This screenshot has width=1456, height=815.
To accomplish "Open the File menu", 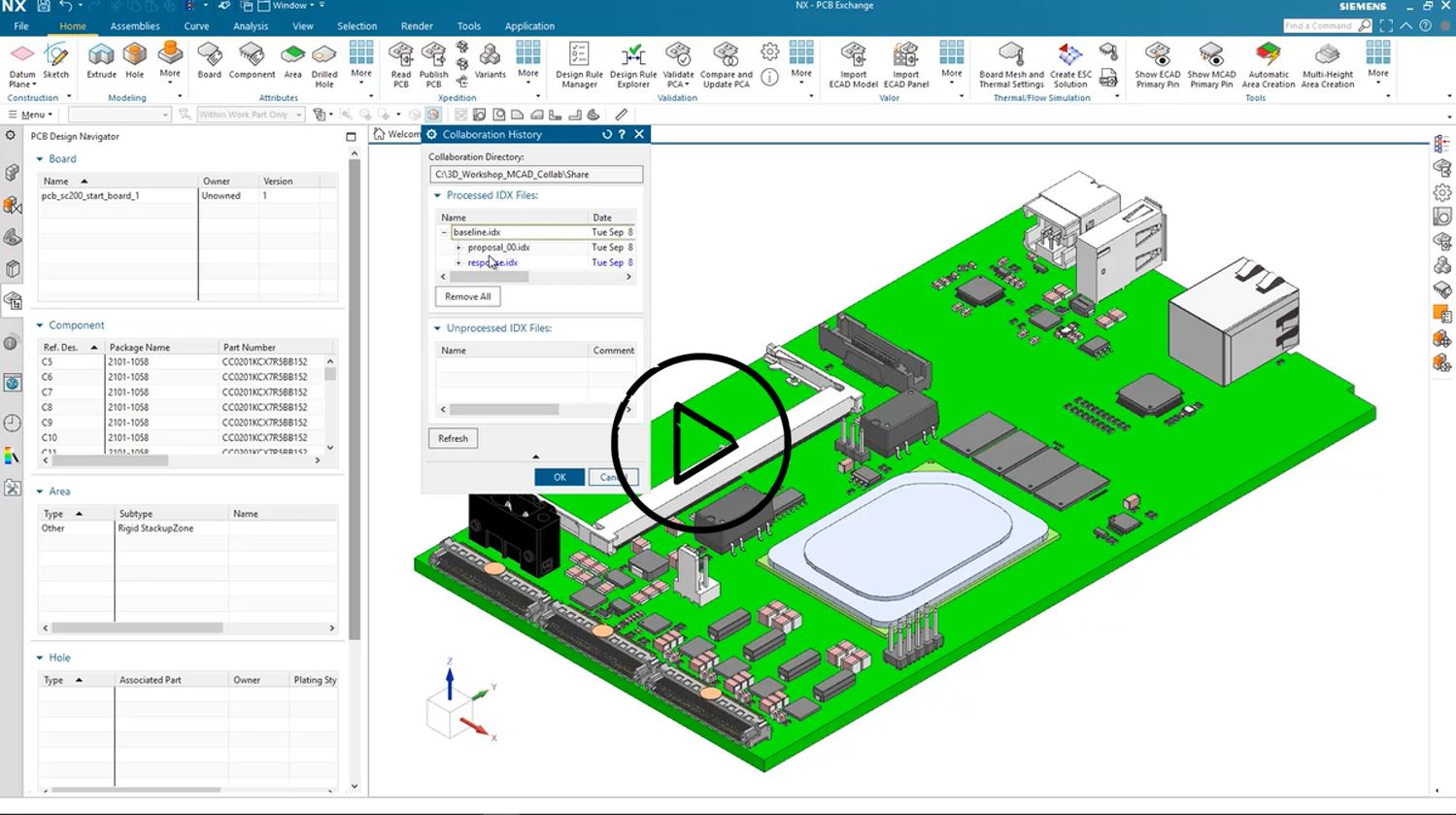I will (x=19, y=26).
